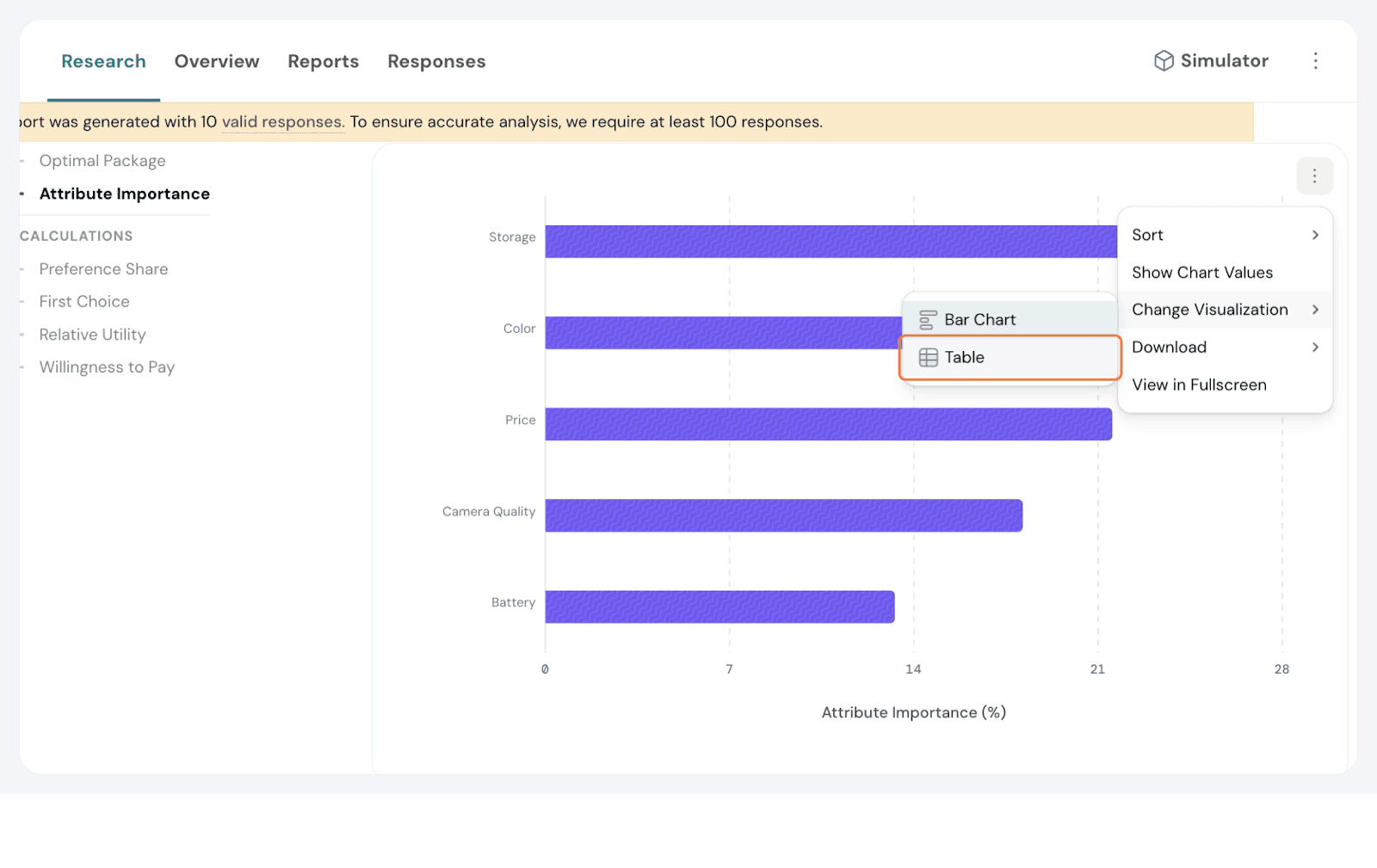
Task: Switch to the Overview tab
Action: coord(217,62)
